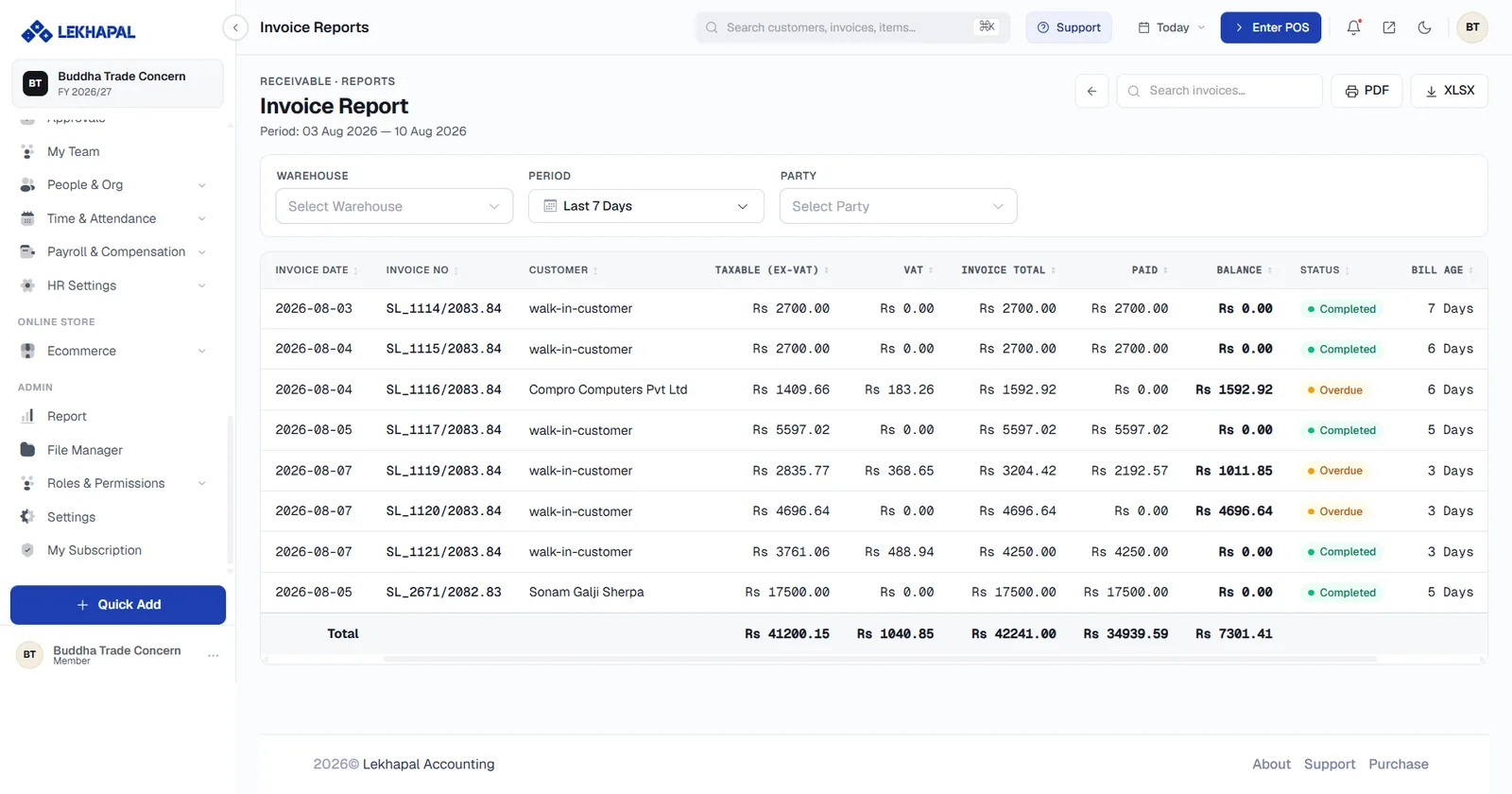
Task: Open the Purchase footer link
Action: 1399,764
